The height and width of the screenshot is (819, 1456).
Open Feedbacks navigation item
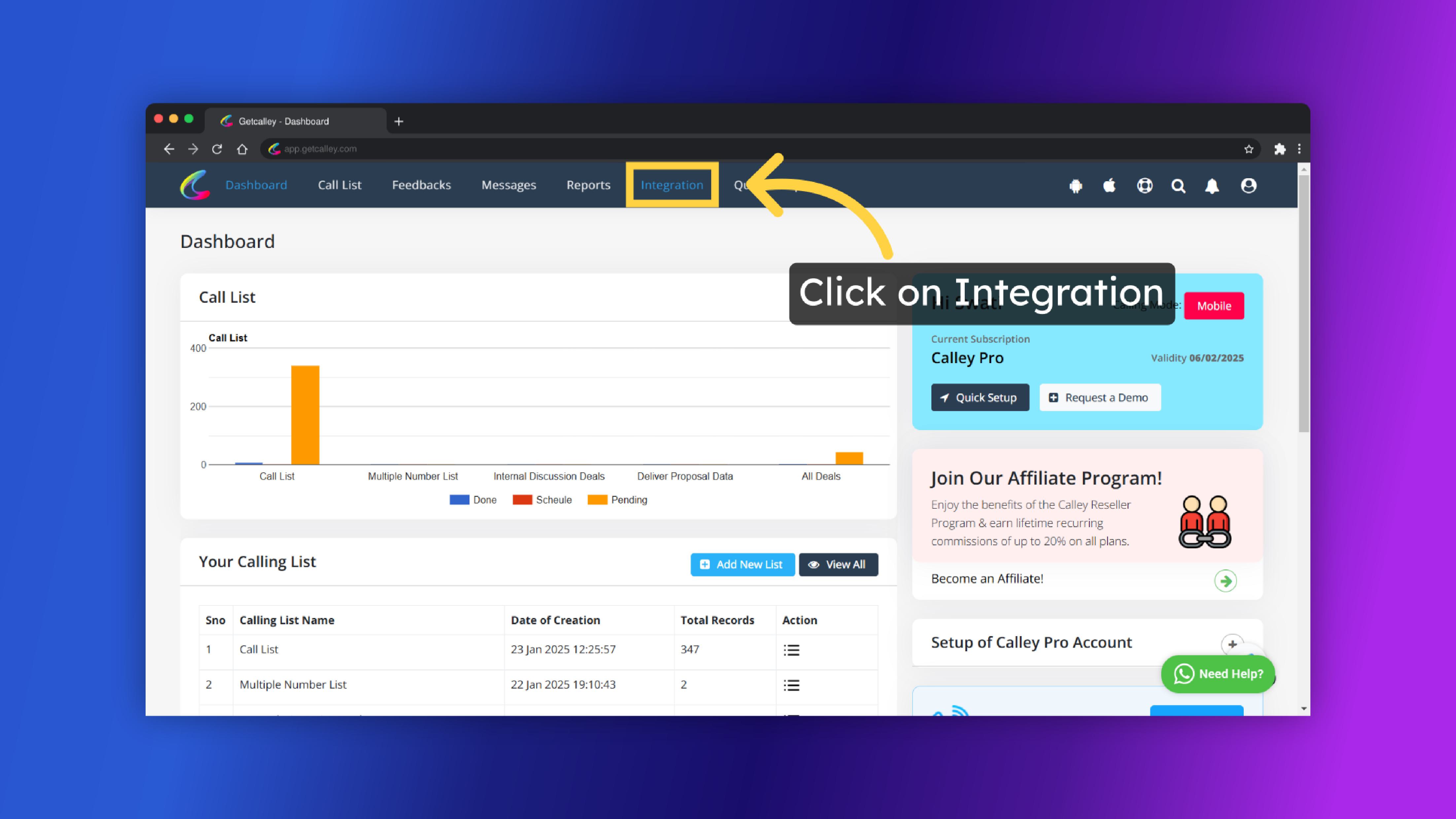click(421, 185)
